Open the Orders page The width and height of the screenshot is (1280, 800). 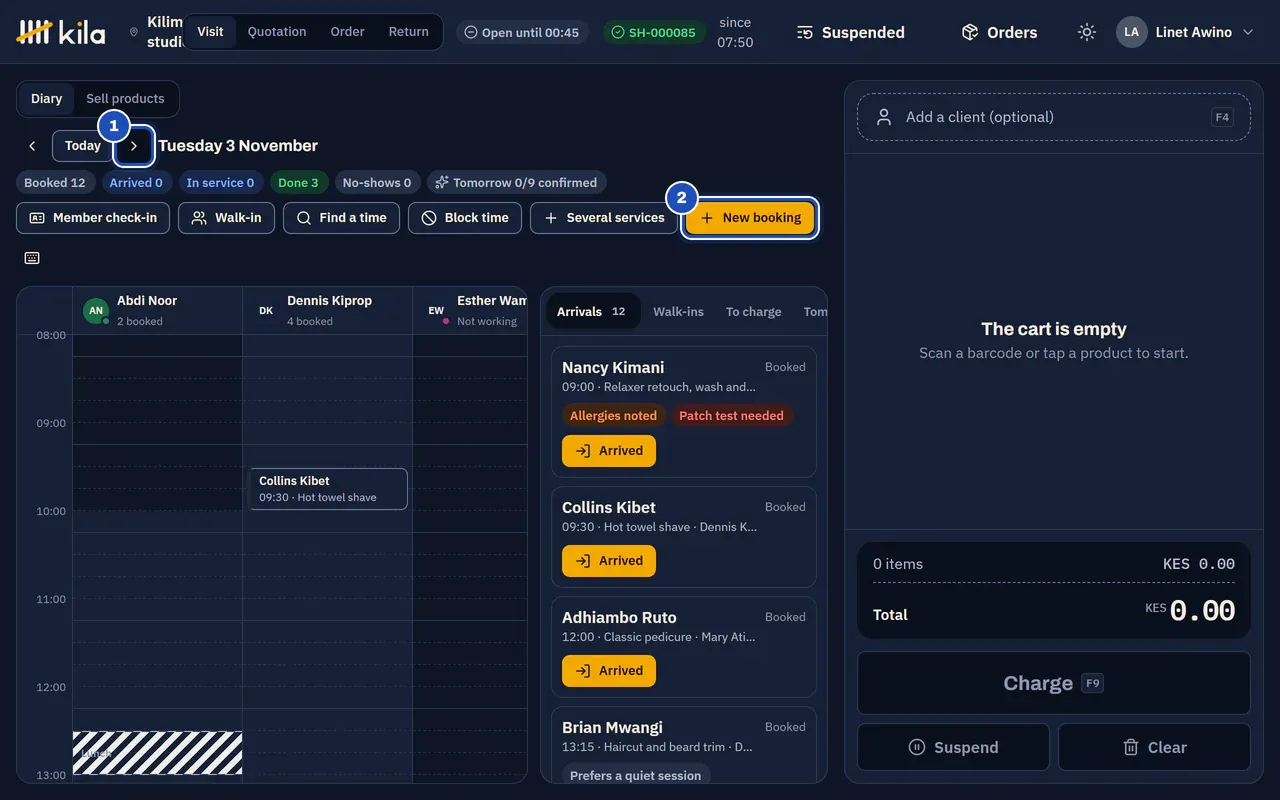(x=999, y=32)
